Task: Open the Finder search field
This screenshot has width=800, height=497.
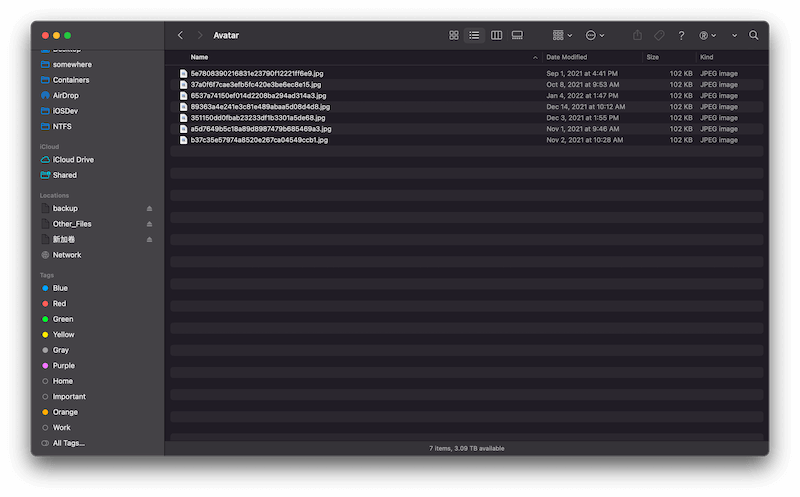Action: tap(754, 35)
